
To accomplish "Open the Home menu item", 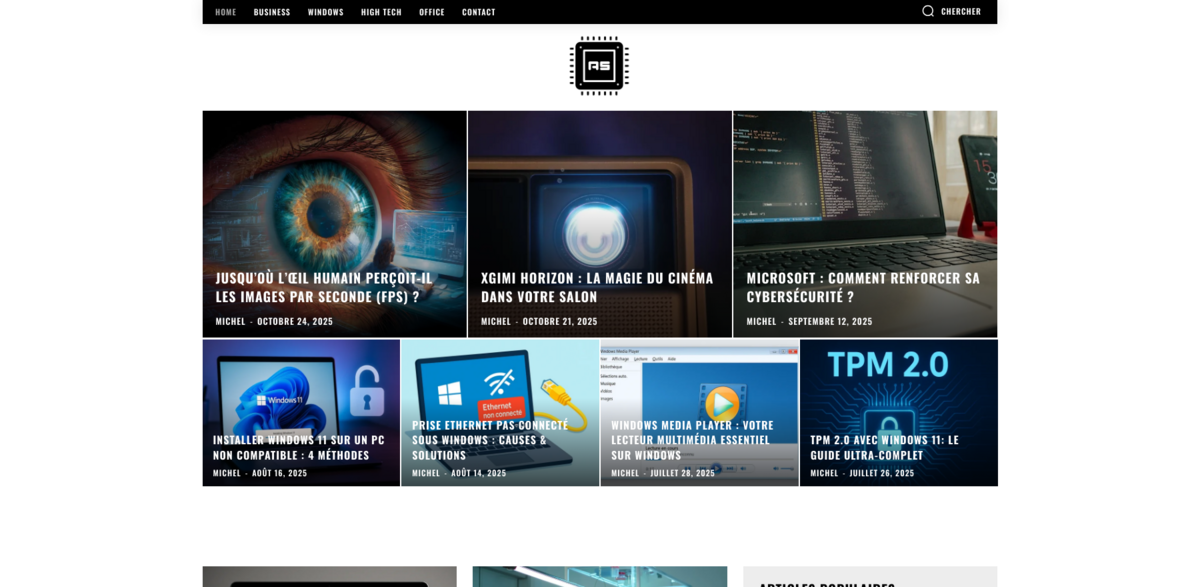I will [226, 12].
